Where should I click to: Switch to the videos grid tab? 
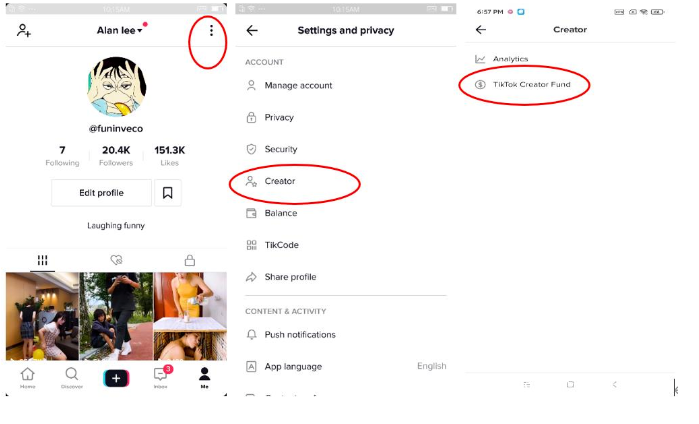[42, 260]
